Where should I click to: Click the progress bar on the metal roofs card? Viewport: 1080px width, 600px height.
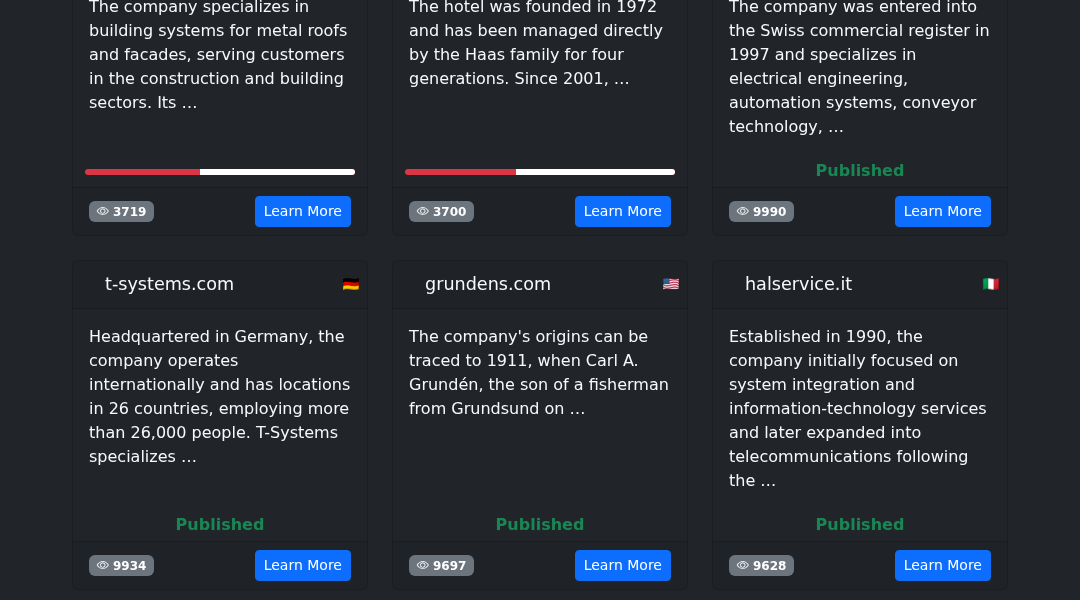coord(220,172)
